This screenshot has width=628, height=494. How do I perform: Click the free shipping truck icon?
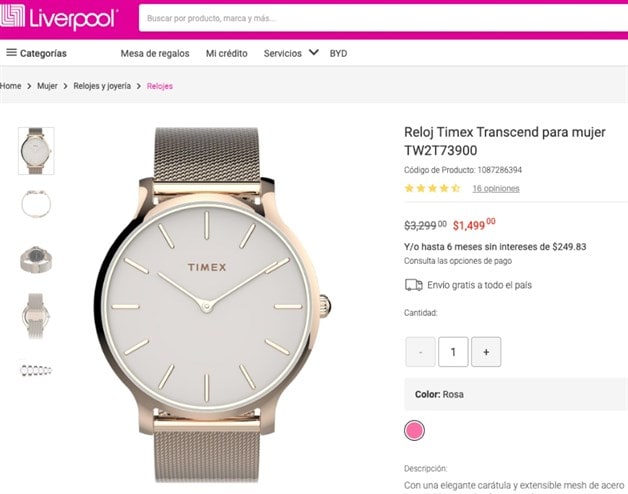tap(413, 284)
